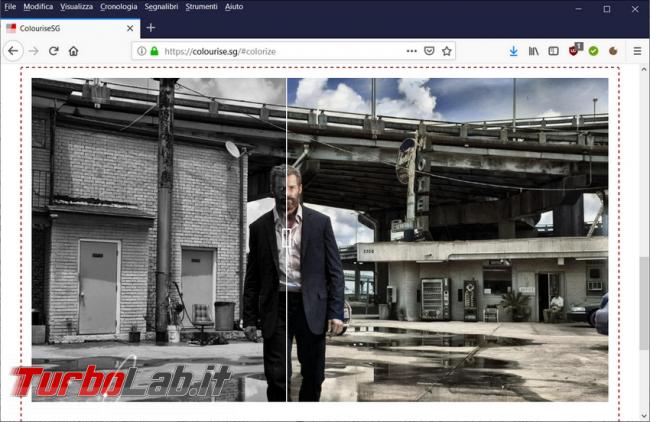The width and height of the screenshot is (650, 422).
Task: Open the Firefox home page
Action: coord(73,51)
